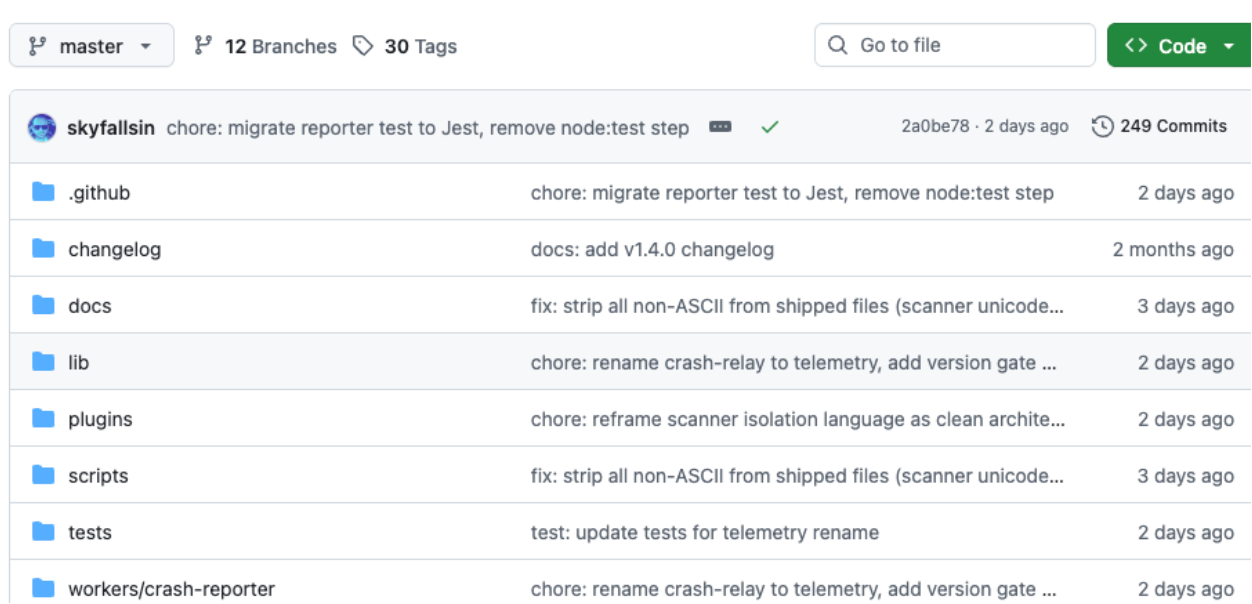Click the branch icon beside 12 Branches

point(203,46)
